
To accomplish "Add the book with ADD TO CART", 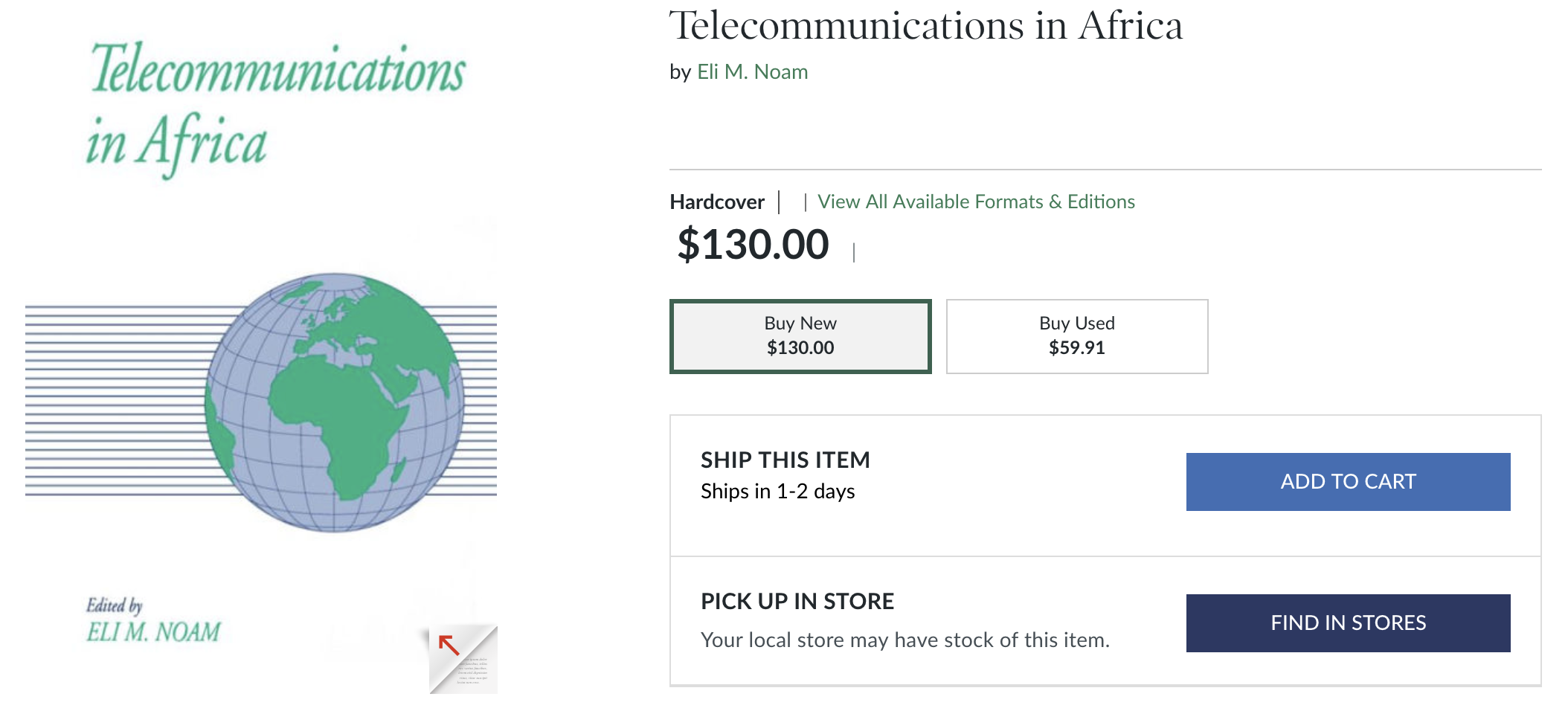I will pos(1348,482).
